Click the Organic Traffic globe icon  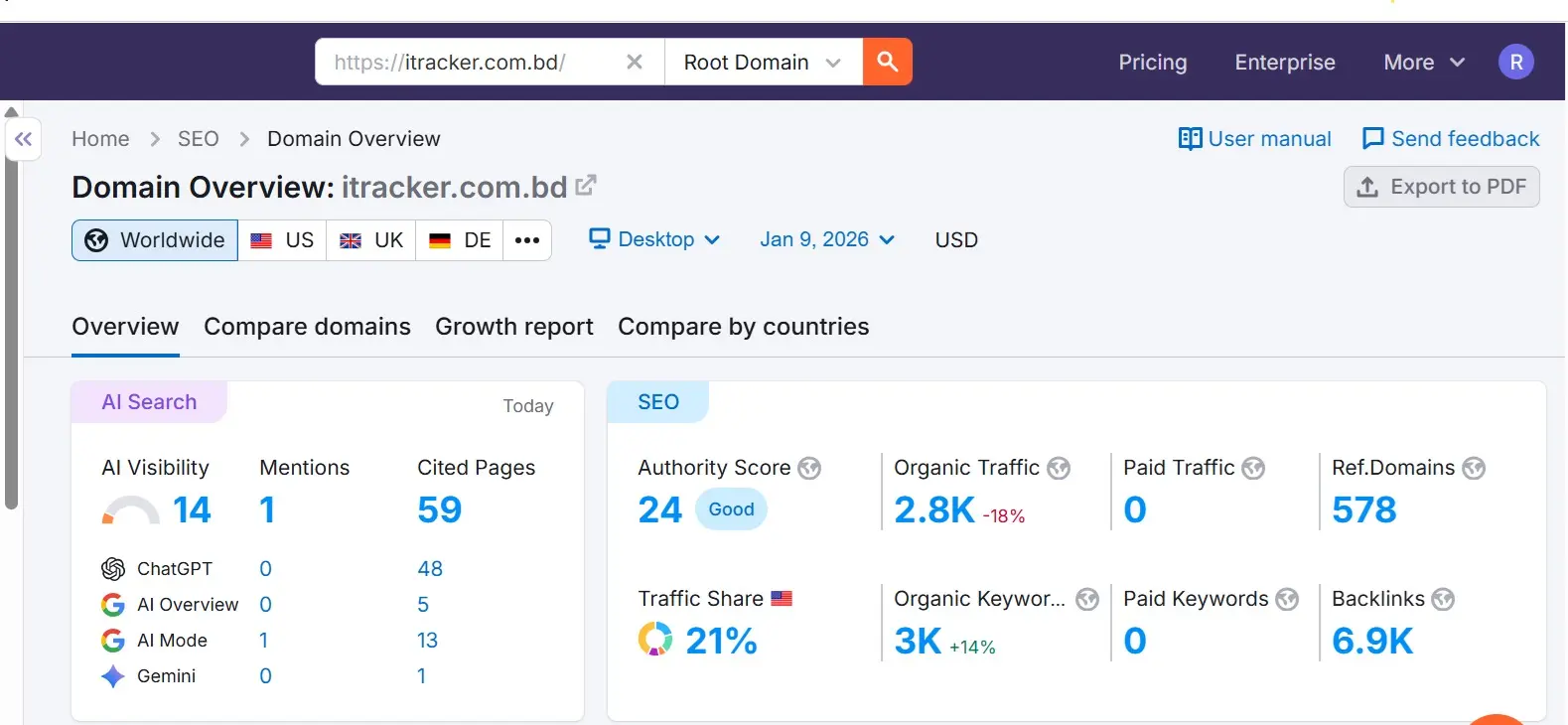(1059, 468)
